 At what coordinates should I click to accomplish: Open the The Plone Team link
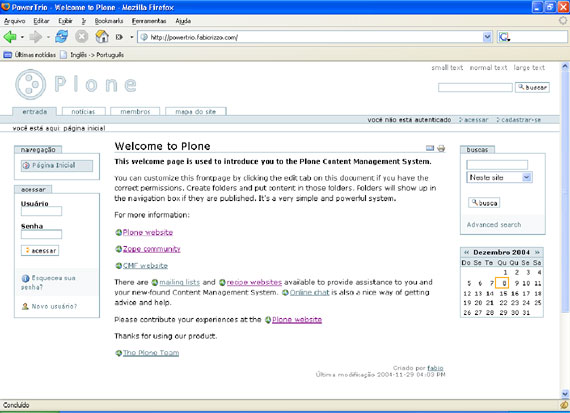tap(151, 353)
